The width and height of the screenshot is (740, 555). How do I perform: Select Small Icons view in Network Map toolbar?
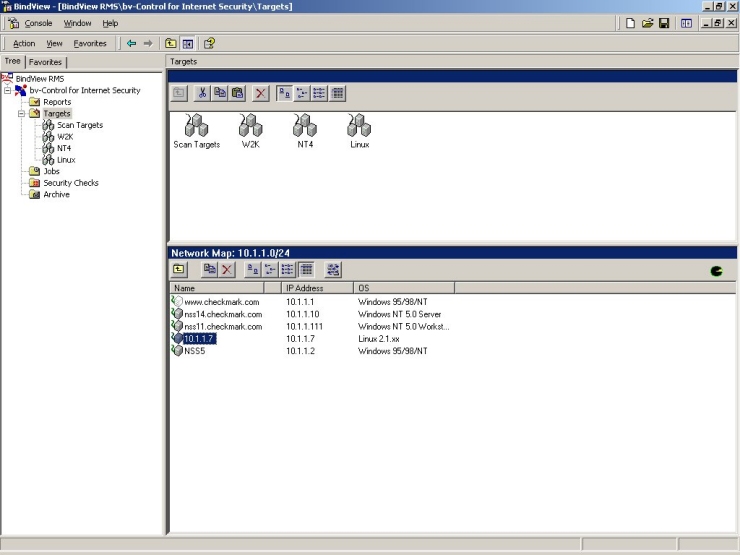pyautogui.click(x=270, y=269)
